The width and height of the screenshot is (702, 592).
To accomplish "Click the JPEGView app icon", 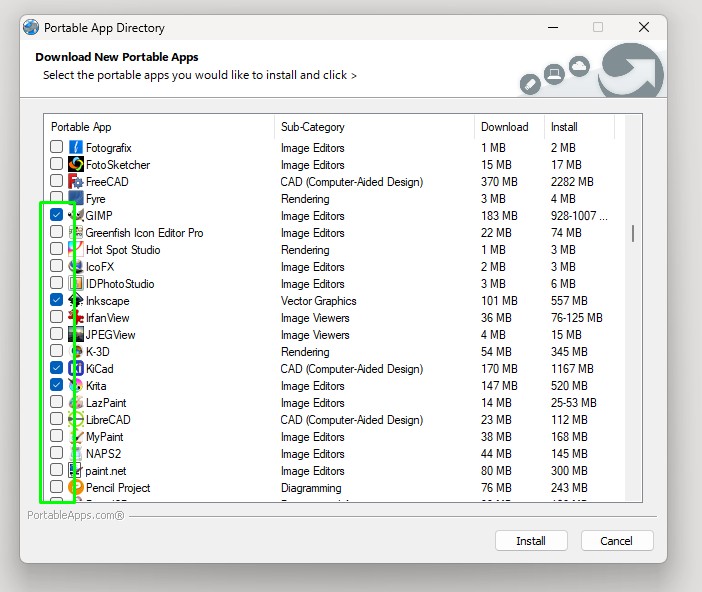I will tap(75, 335).
